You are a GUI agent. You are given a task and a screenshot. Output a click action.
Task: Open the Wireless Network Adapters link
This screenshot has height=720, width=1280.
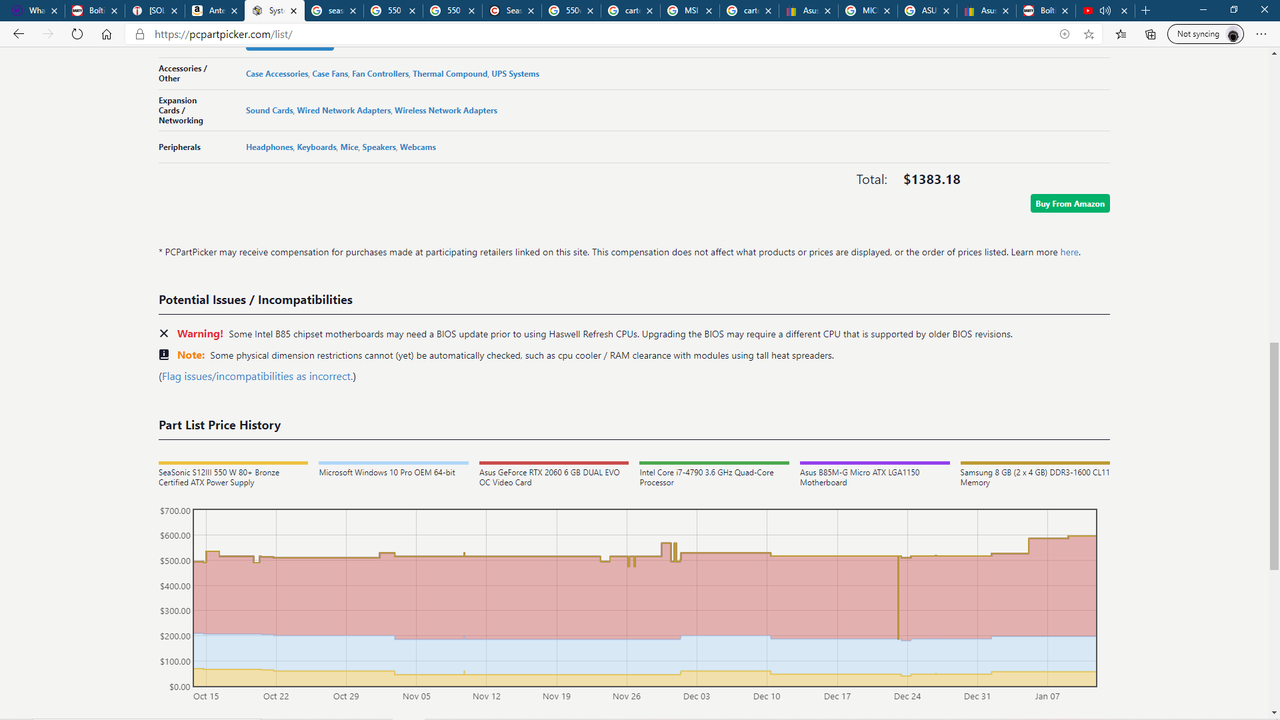446,111
